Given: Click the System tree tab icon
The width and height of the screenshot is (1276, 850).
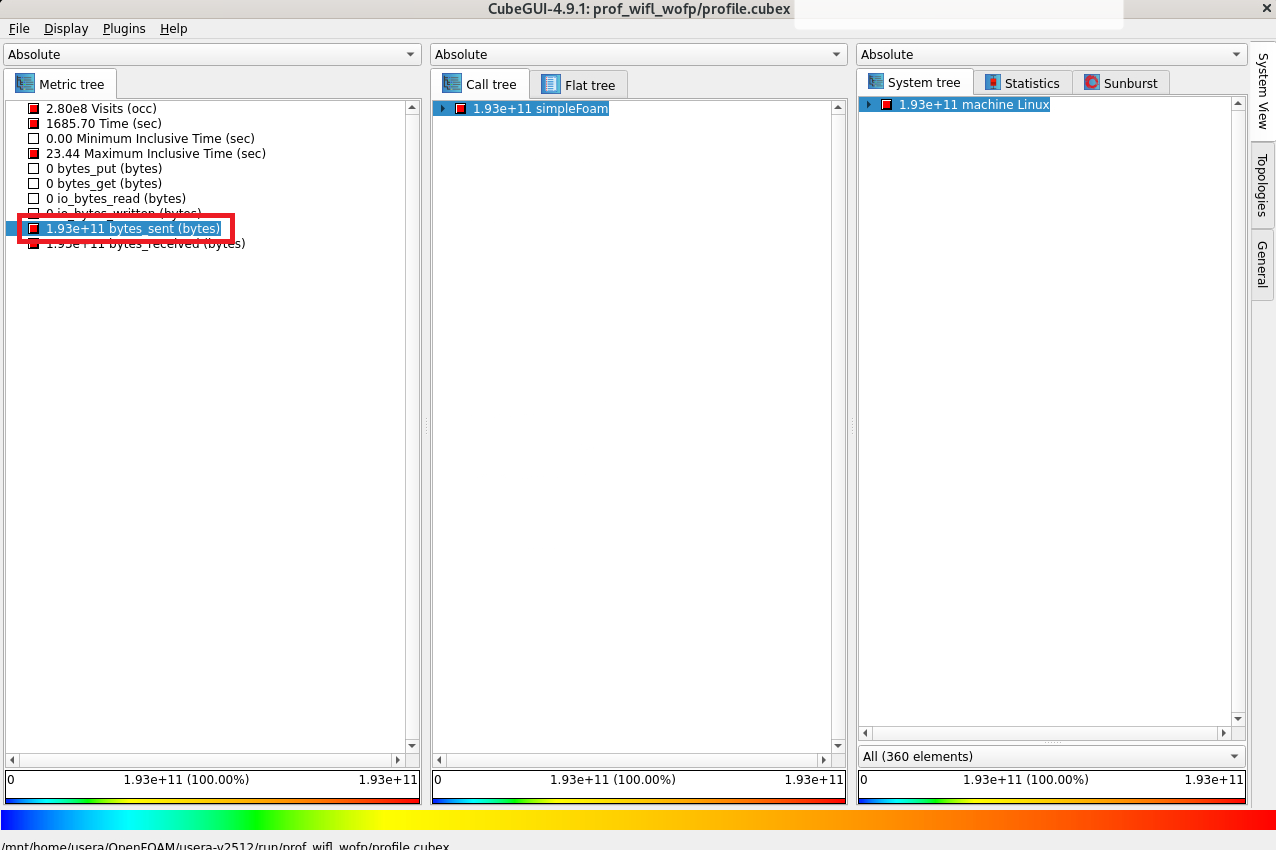Looking at the screenshot, I should click(876, 82).
